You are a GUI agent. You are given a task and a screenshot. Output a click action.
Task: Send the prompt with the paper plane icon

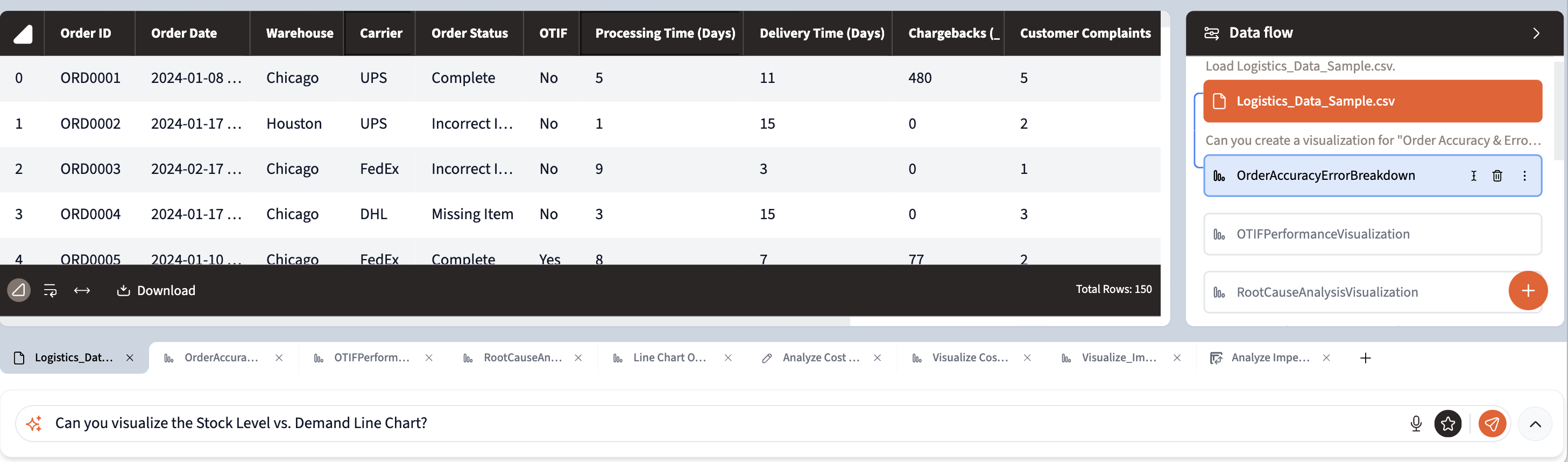1492,424
